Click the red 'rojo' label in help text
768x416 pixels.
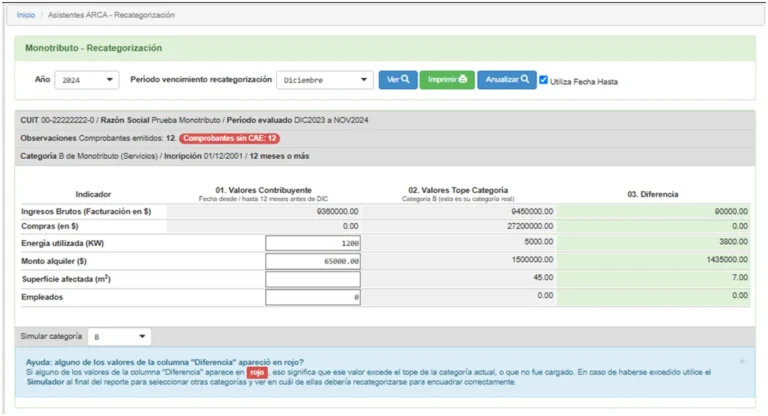[258, 372]
